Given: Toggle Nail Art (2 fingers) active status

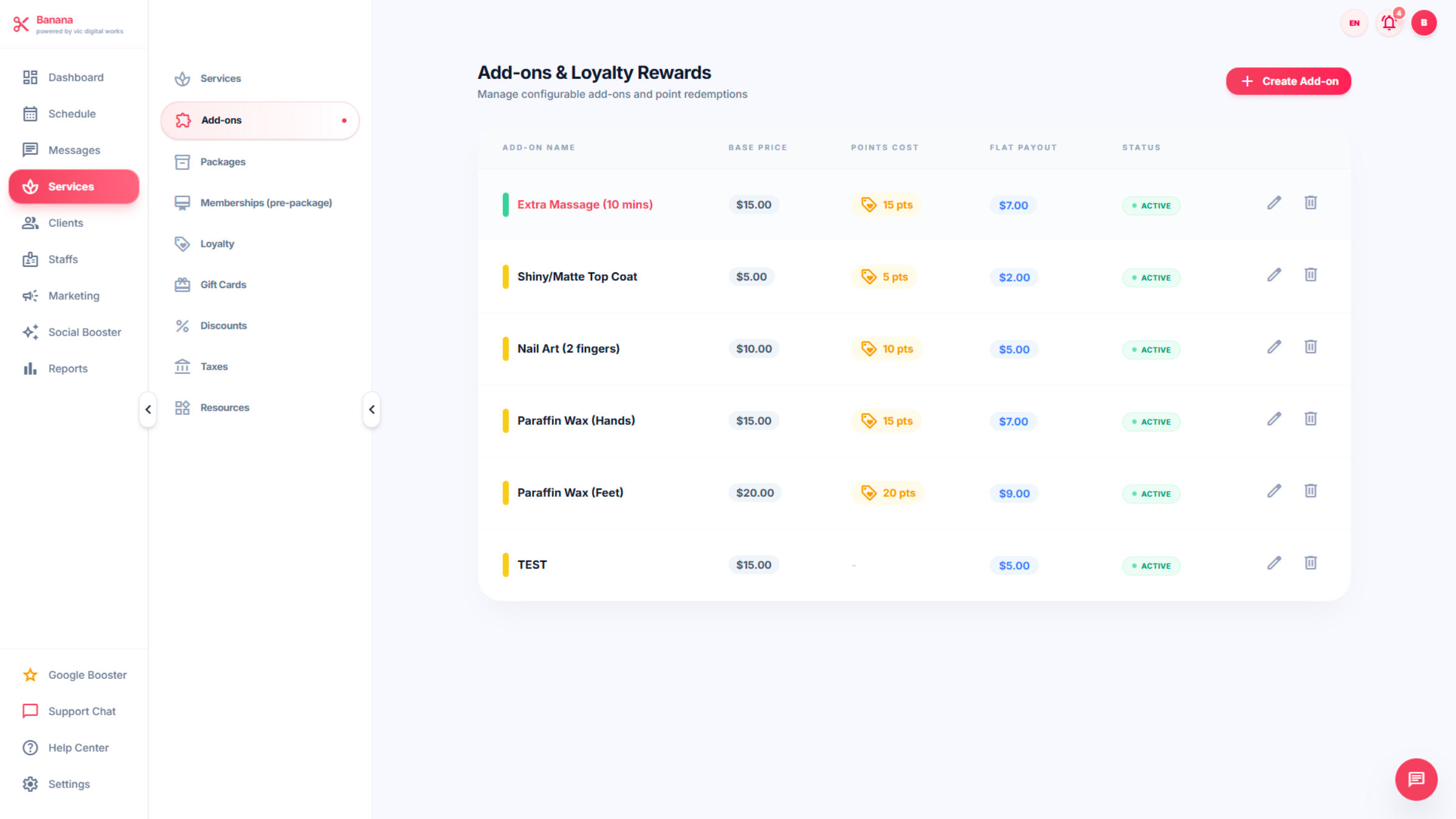Looking at the screenshot, I should pyautogui.click(x=1151, y=349).
